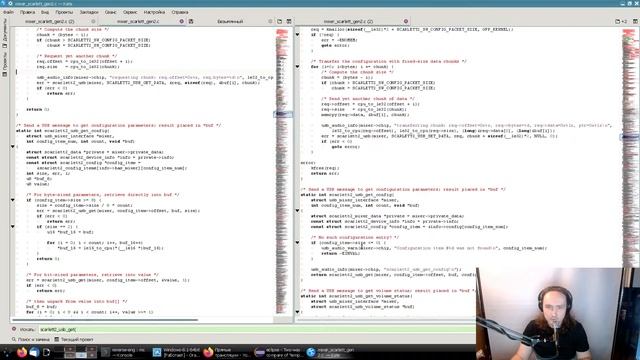Switch to the Konsole taskbar window
This screenshot has width=640, height=360.
click(124, 352)
